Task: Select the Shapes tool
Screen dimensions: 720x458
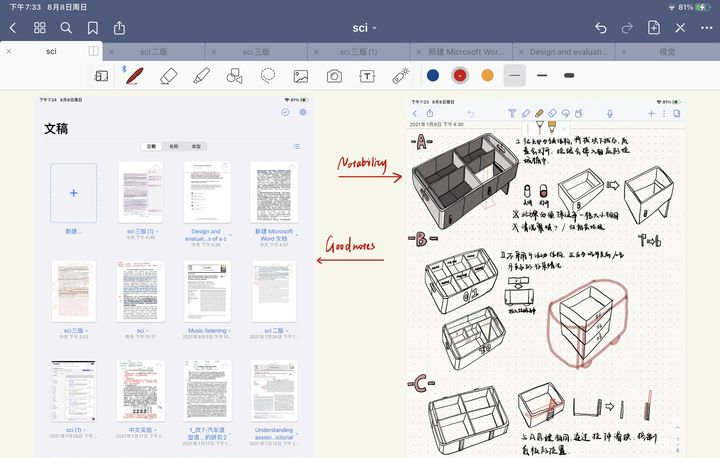Action: (235, 76)
